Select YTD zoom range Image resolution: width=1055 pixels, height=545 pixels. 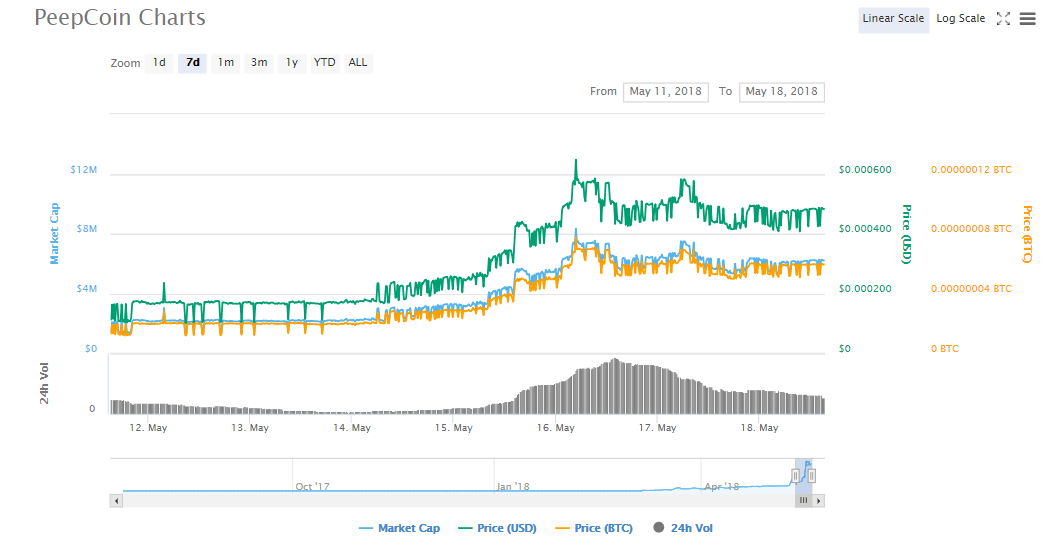[x=325, y=63]
